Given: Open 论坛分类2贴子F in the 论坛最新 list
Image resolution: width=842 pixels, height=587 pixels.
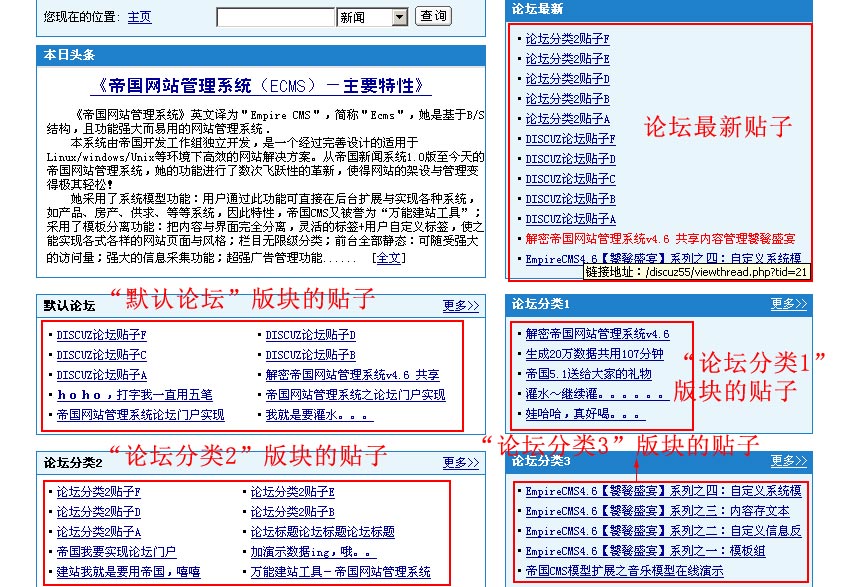Looking at the screenshot, I should 567,39.
